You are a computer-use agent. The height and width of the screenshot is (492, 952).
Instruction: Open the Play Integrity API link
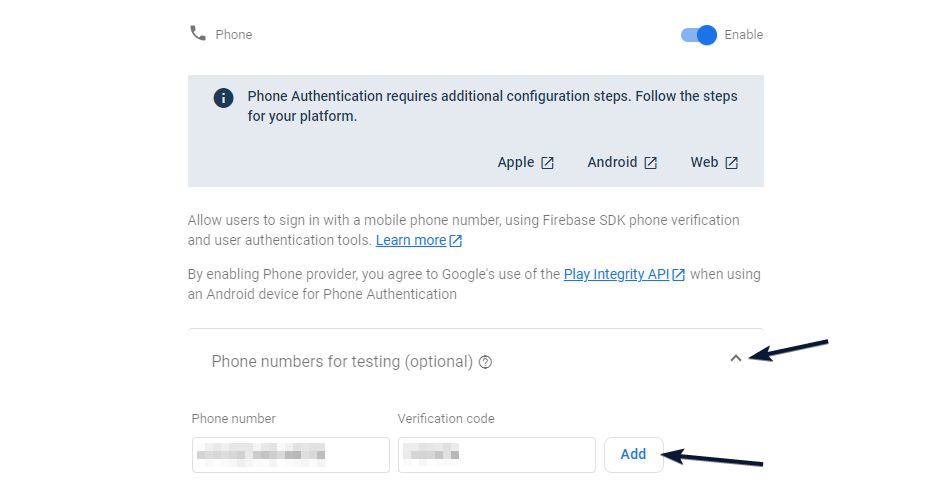[616, 274]
